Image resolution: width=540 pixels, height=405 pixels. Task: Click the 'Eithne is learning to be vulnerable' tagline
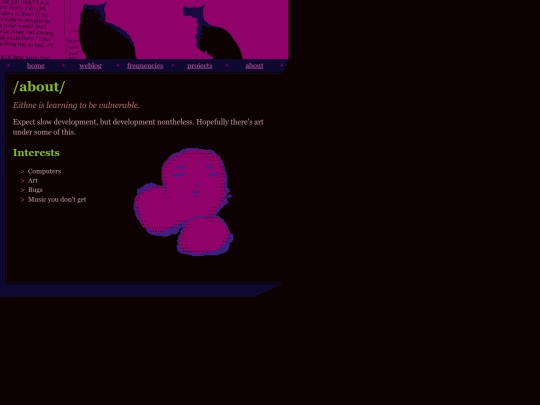76,105
